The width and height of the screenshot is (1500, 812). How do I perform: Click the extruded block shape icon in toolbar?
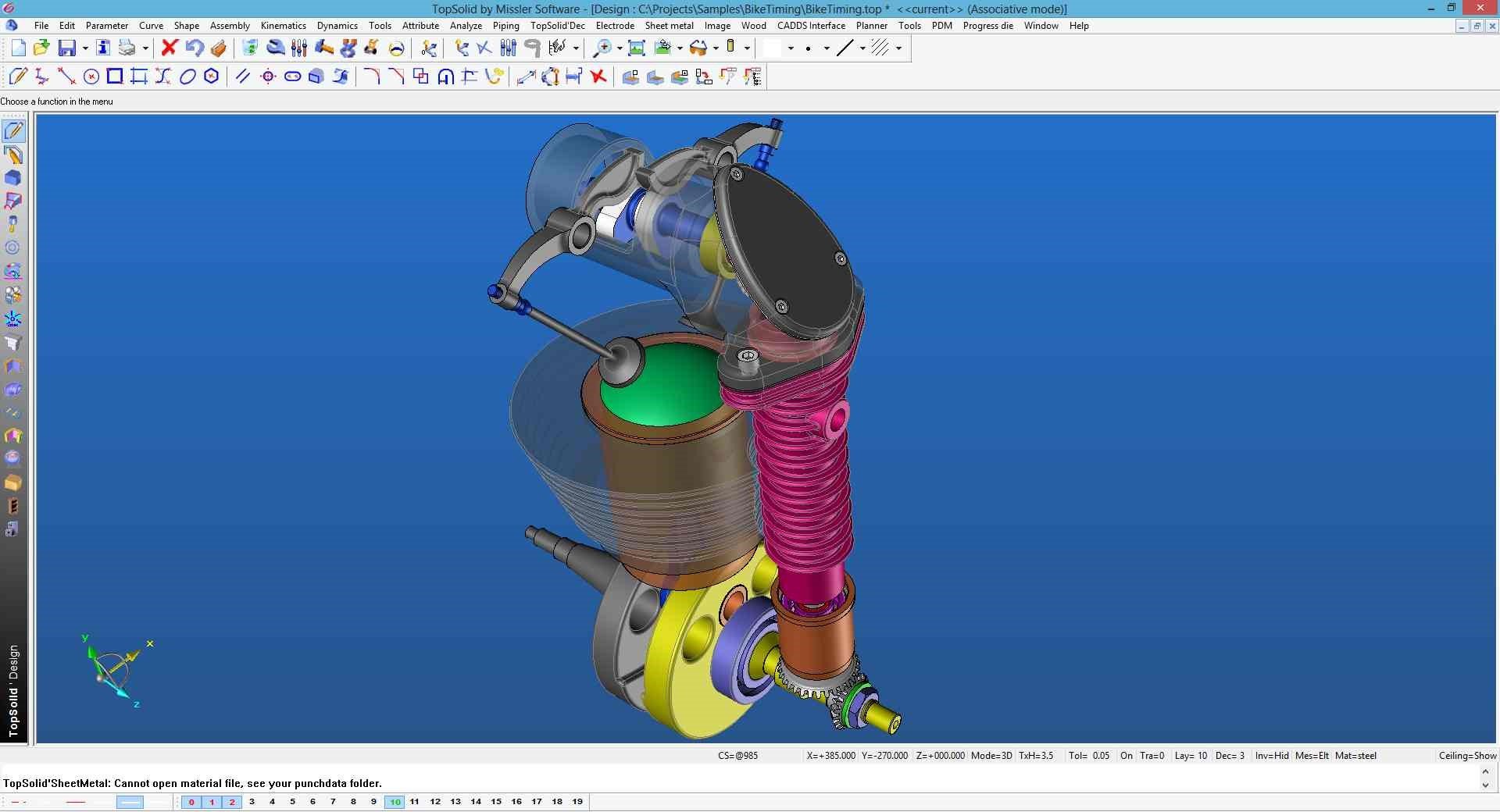[316, 77]
